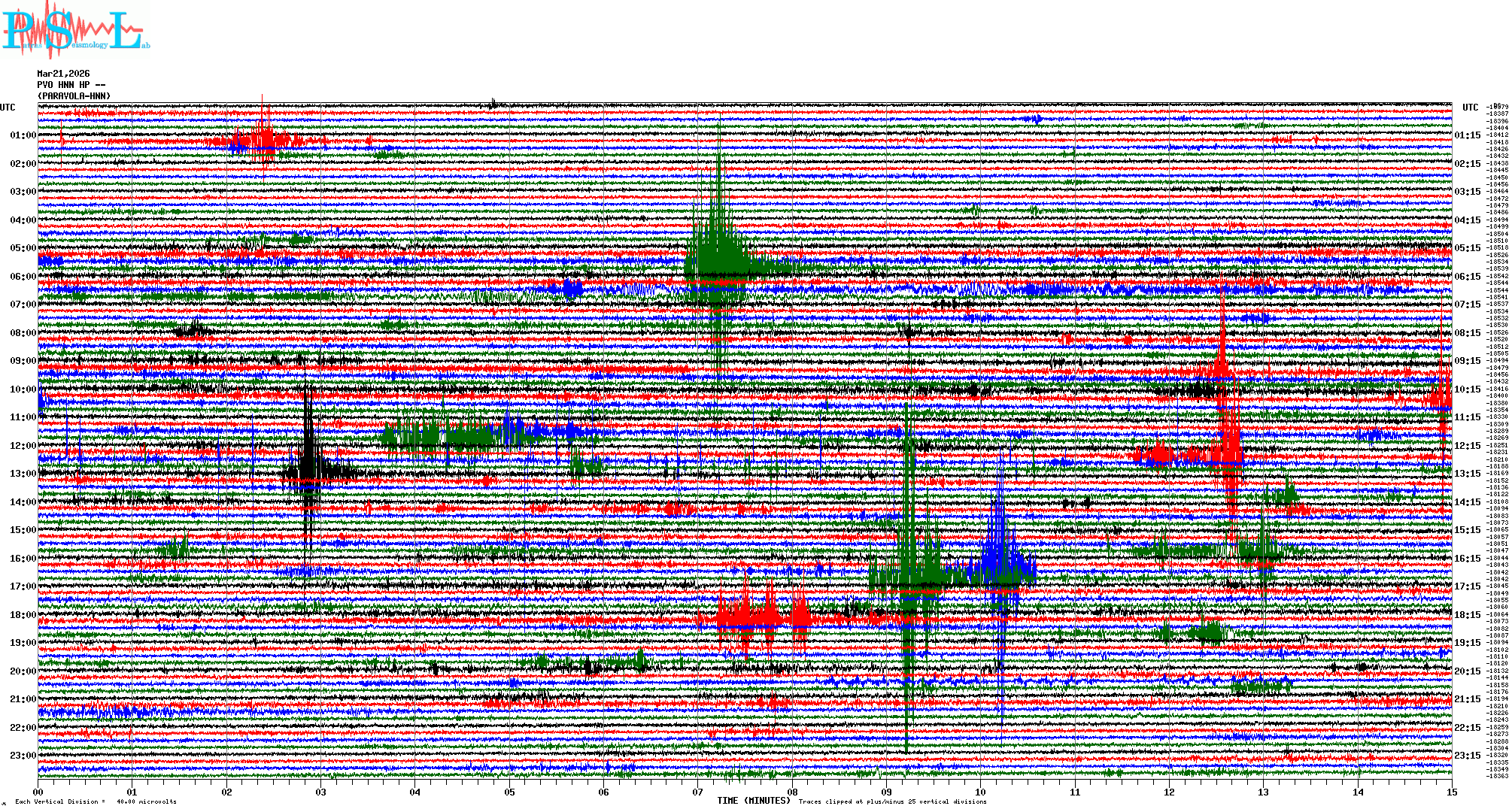Click the 10:15 label on right axis
This screenshot has height=812, width=1512.
tap(1467, 389)
